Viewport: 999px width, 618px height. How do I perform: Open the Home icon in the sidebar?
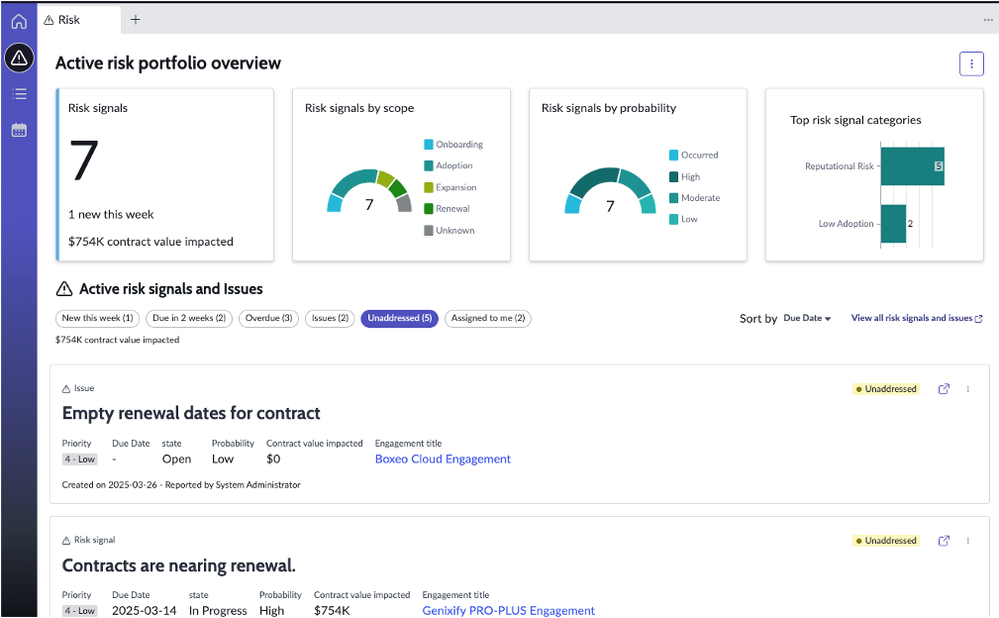[x=19, y=21]
